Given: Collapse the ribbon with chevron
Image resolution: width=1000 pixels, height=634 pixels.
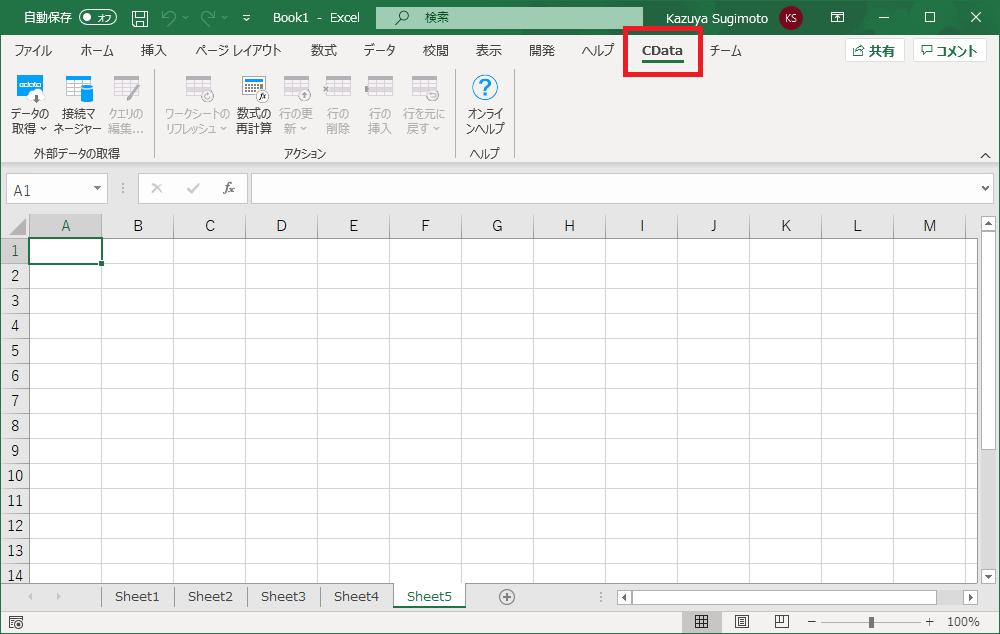Looking at the screenshot, I should pyautogui.click(x=985, y=156).
